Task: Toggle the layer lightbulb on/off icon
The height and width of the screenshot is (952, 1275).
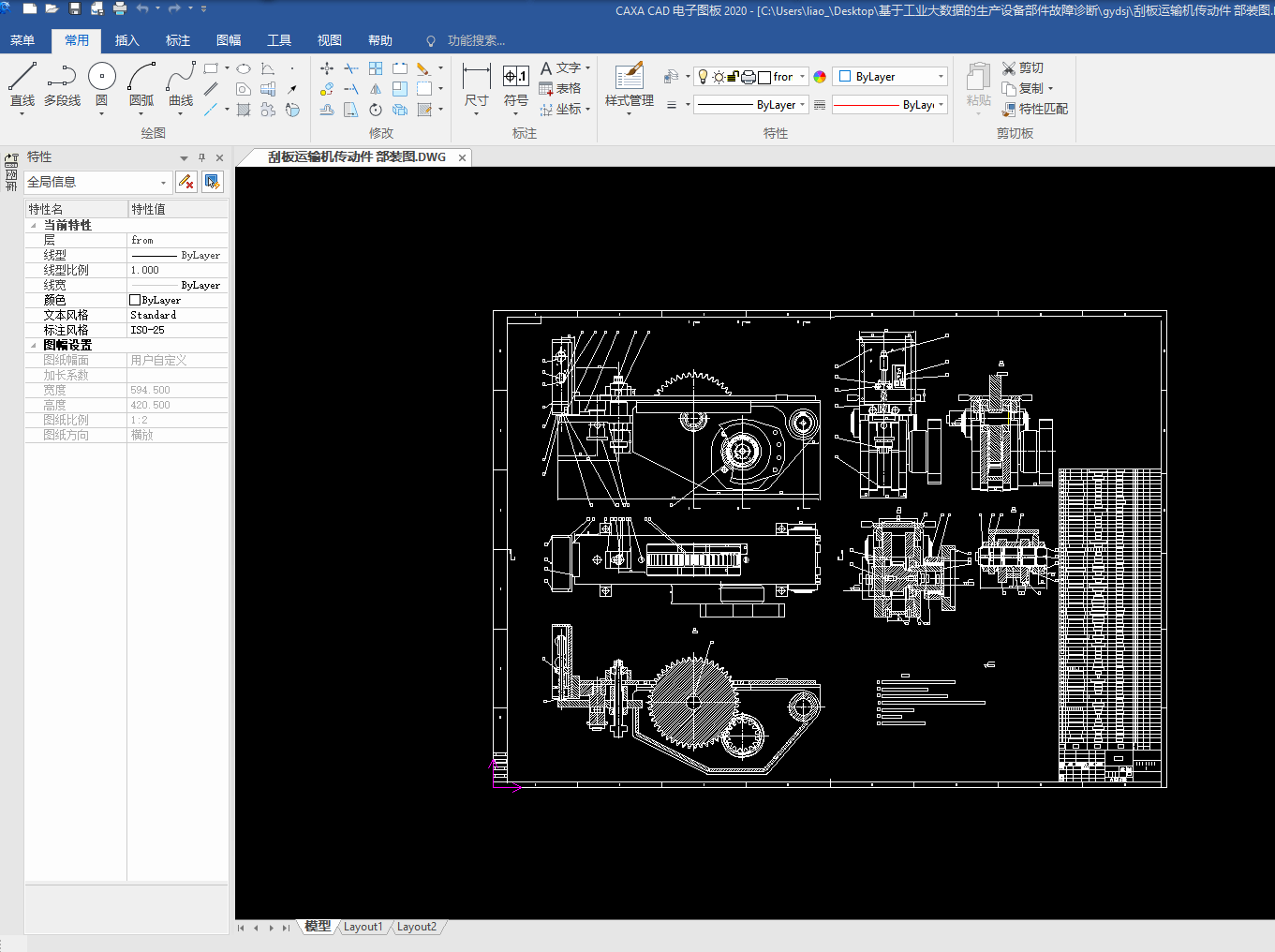Action: point(704,77)
